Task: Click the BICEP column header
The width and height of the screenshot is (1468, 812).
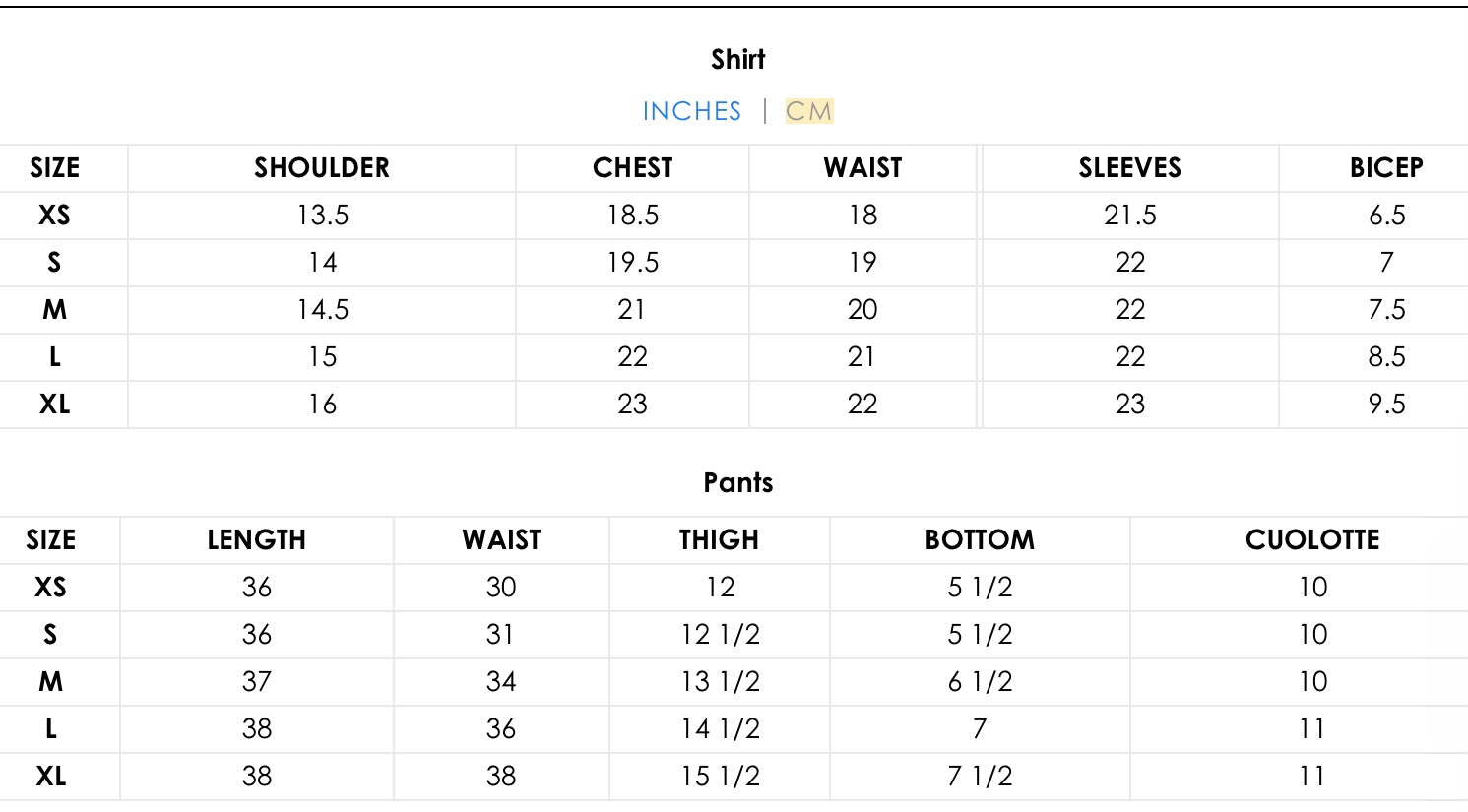Action: click(1385, 168)
